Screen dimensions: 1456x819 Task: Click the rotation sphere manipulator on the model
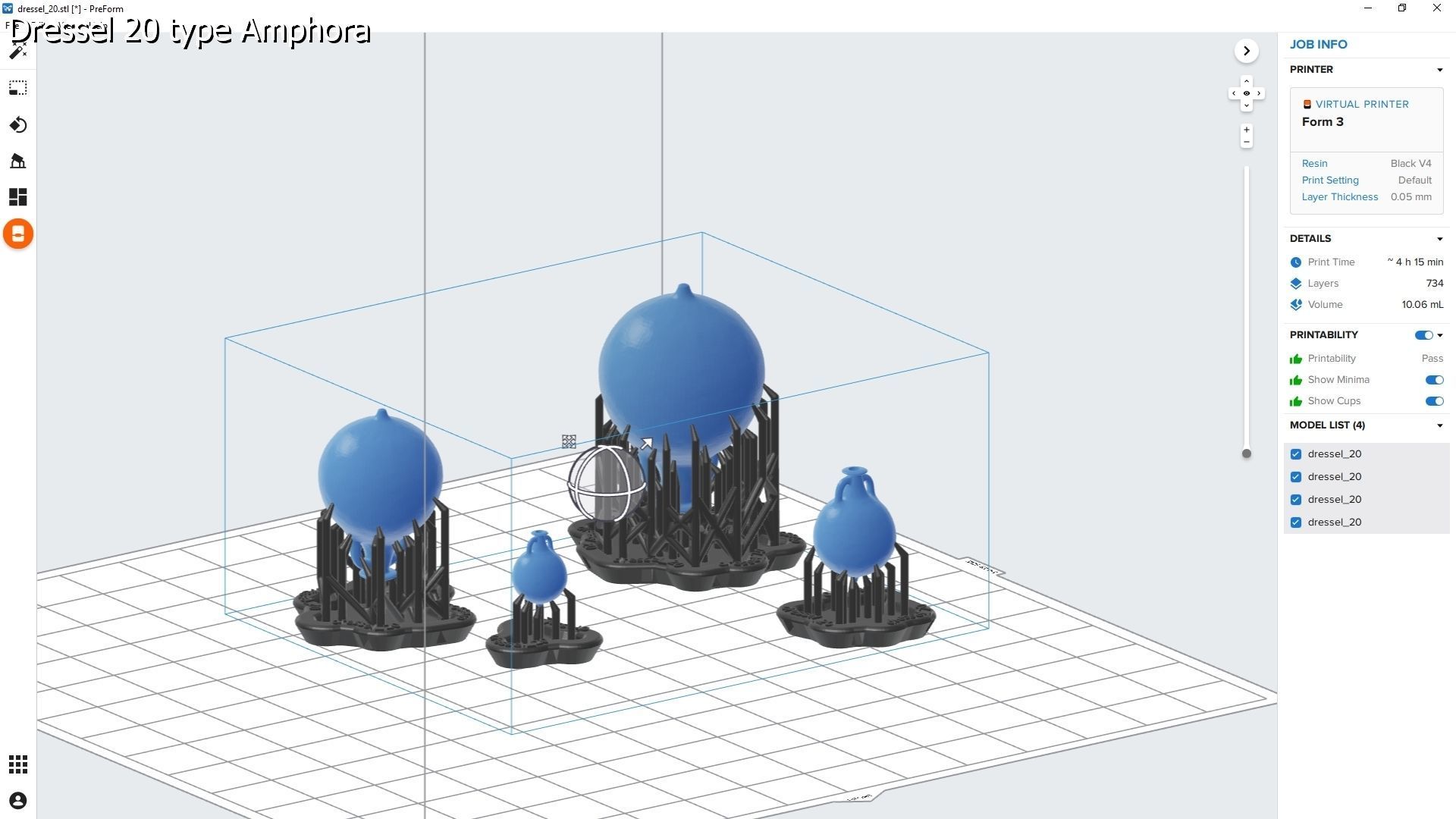point(607,483)
